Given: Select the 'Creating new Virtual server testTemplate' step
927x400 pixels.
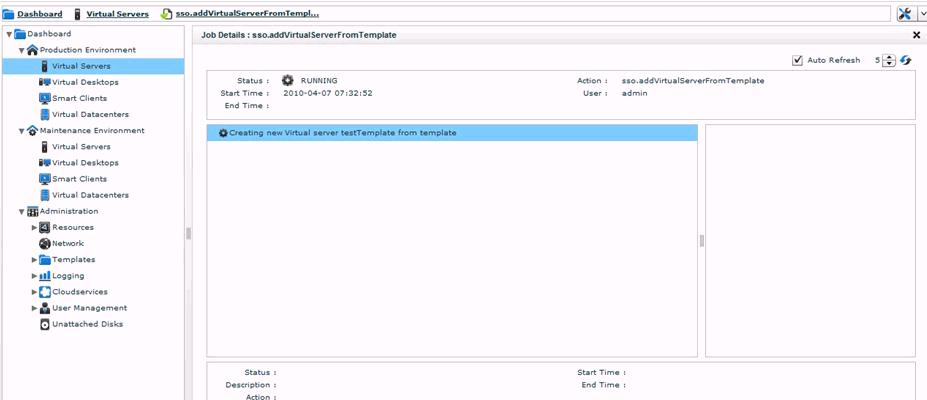Looking at the screenshot, I should pos(452,133).
